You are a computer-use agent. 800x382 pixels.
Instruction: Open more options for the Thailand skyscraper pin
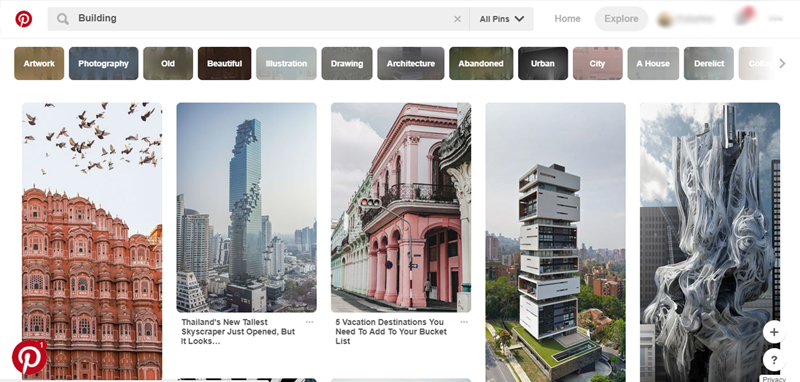(x=309, y=322)
